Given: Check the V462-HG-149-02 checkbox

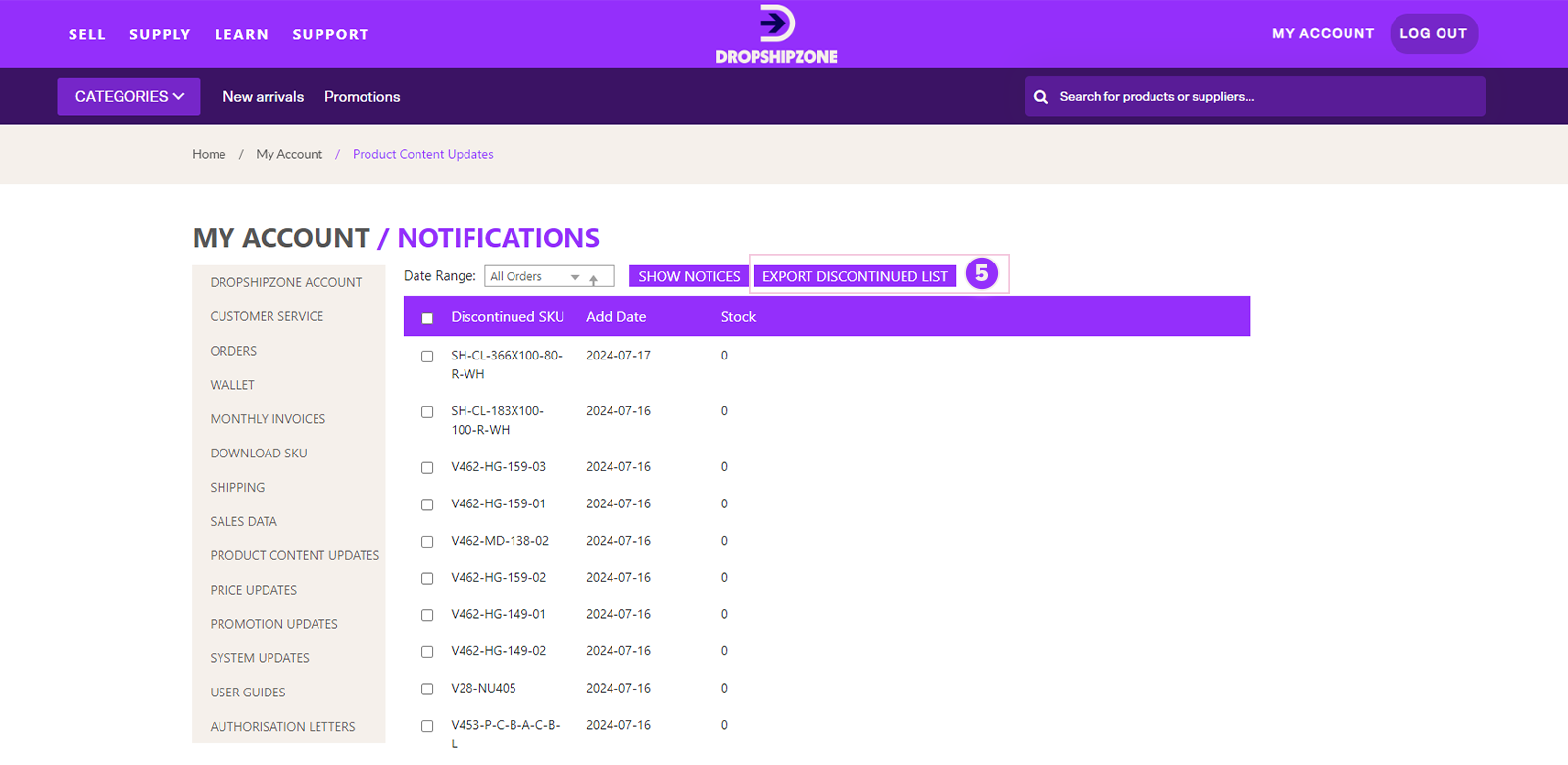Looking at the screenshot, I should 427,652.
